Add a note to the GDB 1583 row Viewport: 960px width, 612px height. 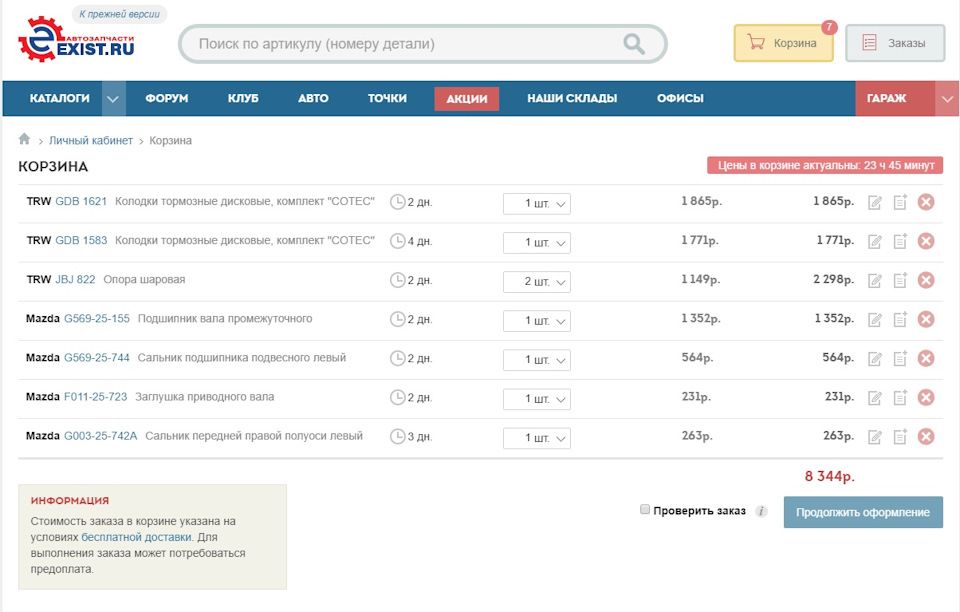point(900,241)
